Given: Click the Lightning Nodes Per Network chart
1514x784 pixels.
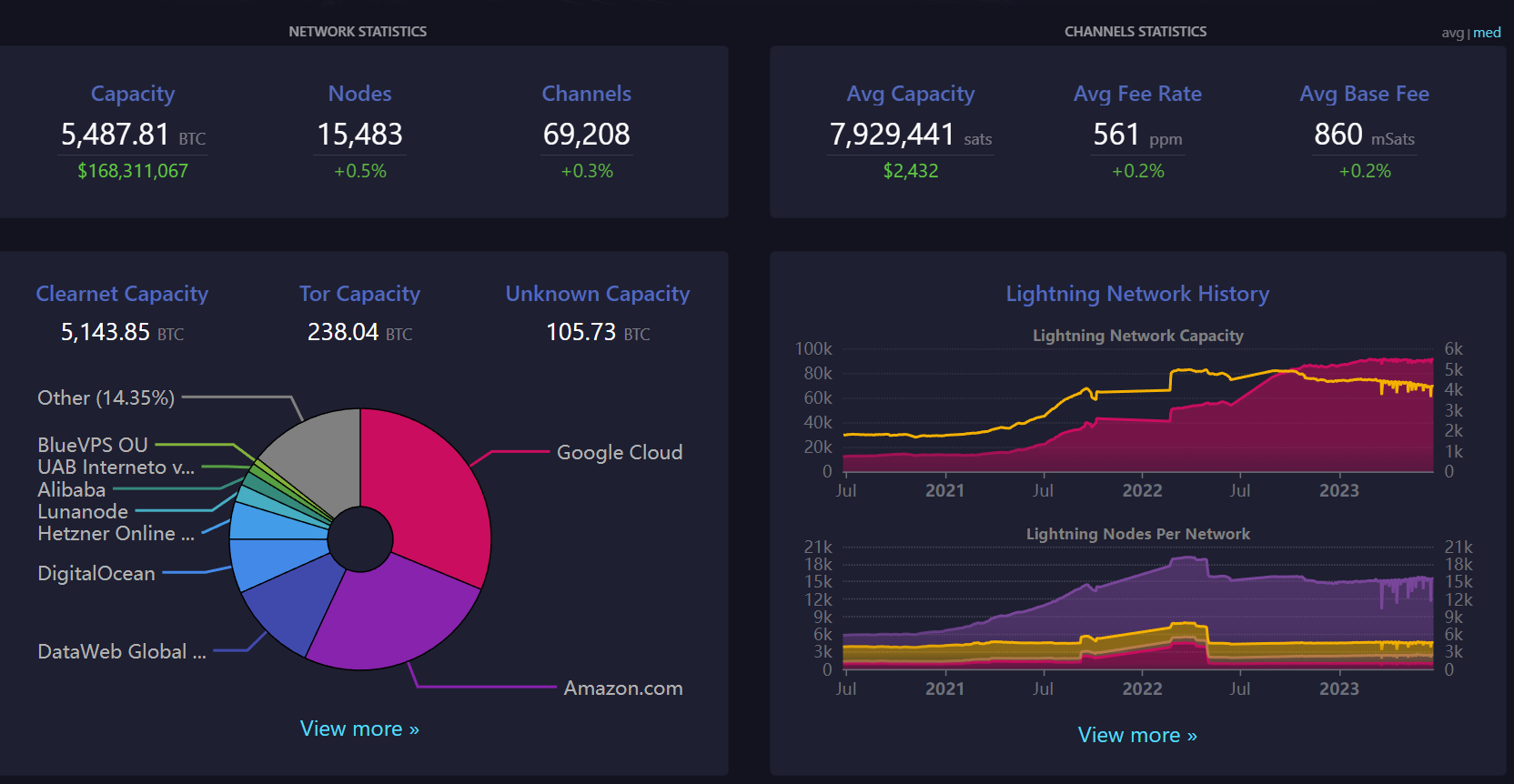Looking at the screenshot, I should [1137, 609].
